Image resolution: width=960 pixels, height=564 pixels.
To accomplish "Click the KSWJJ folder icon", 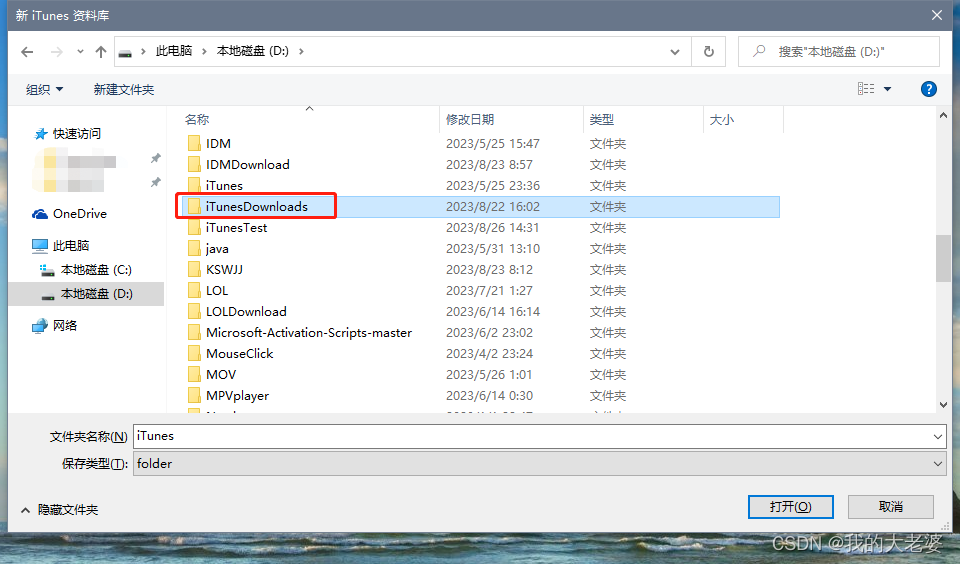I will point(194,269).
